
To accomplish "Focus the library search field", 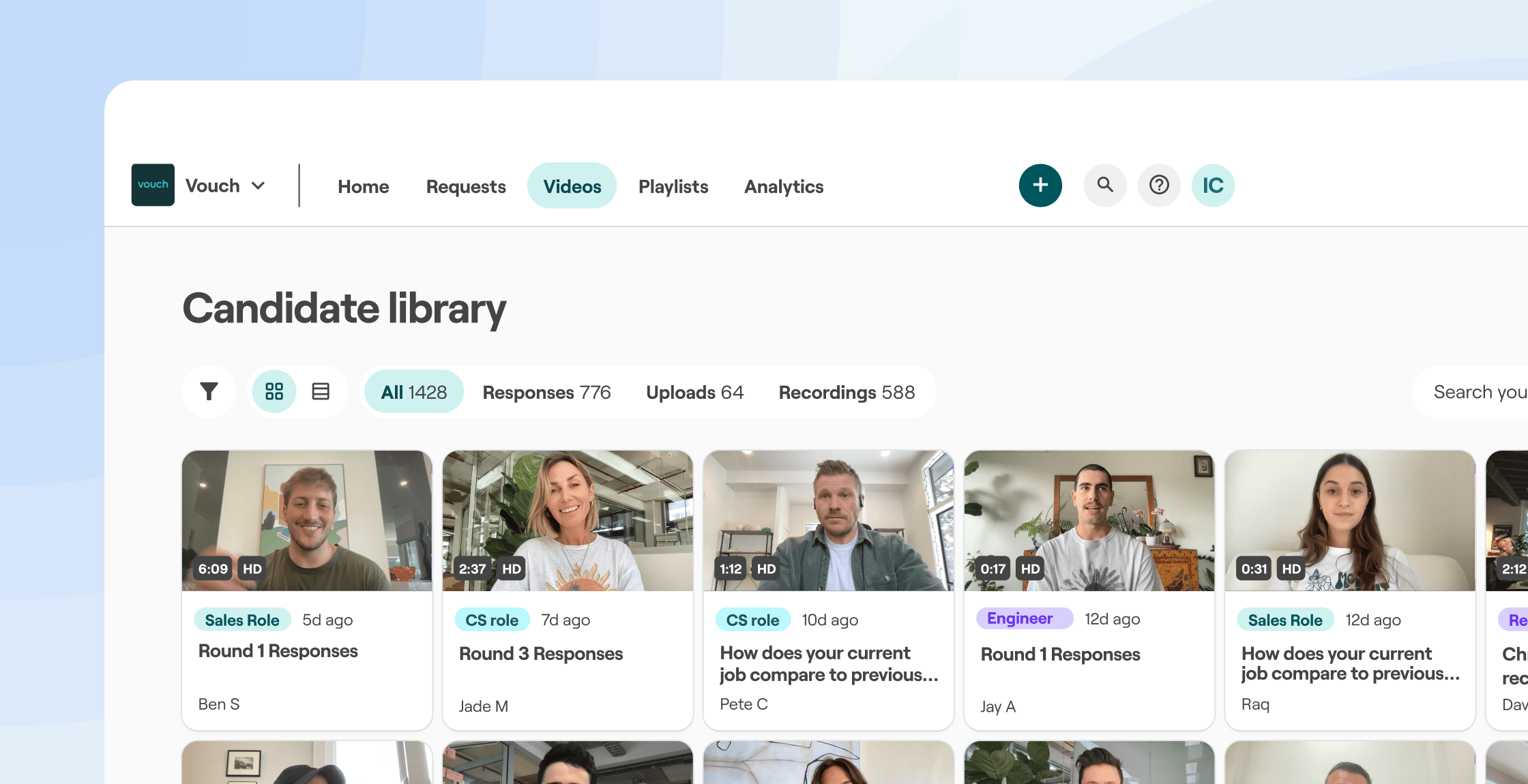I will click(1470, 392).
